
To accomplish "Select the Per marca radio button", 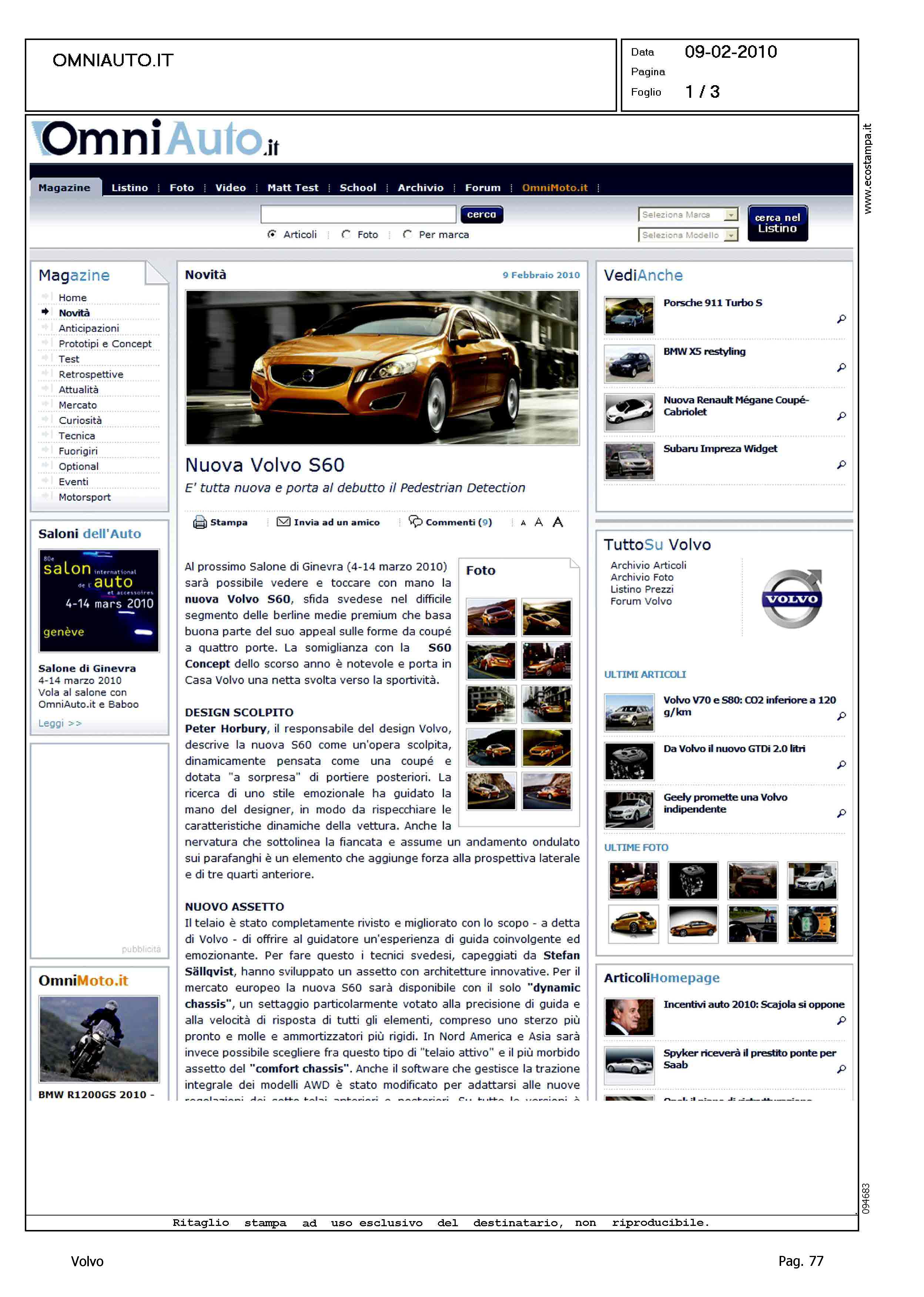I will pos(407,234).
